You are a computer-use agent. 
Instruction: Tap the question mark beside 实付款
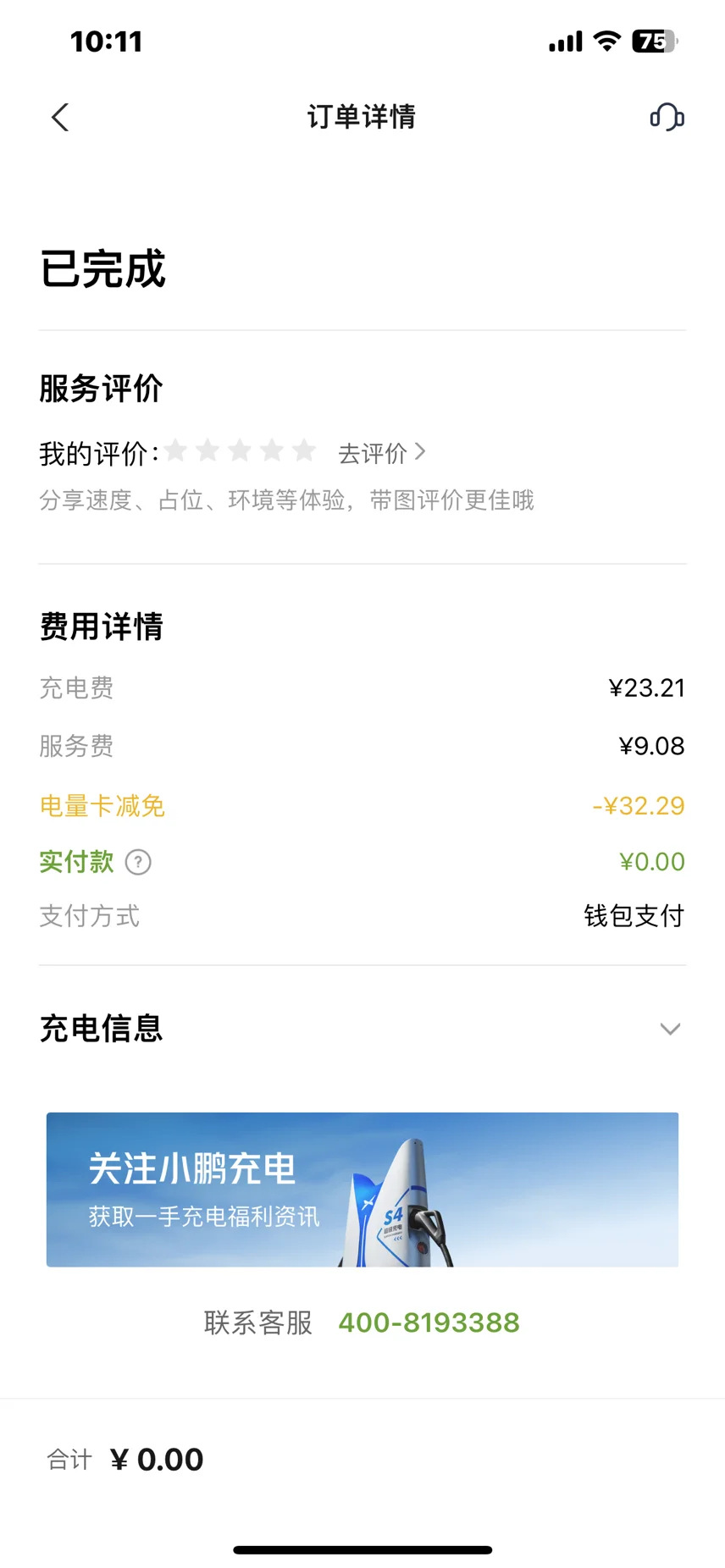pyautogui.click(x=138, y=862)
